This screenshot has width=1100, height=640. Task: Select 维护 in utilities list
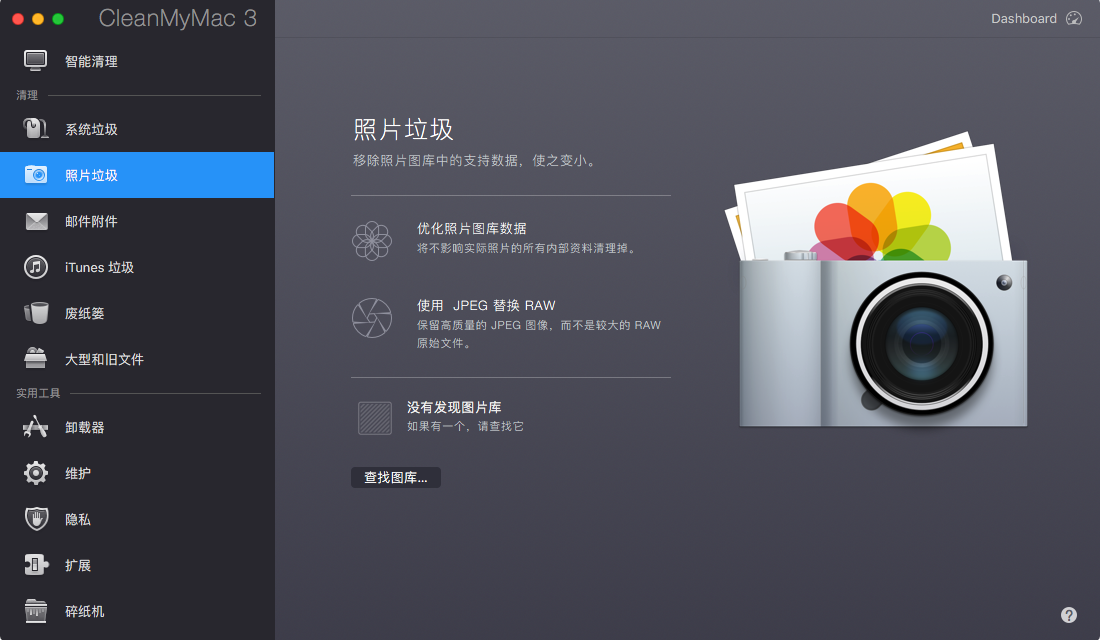[137, 473]
